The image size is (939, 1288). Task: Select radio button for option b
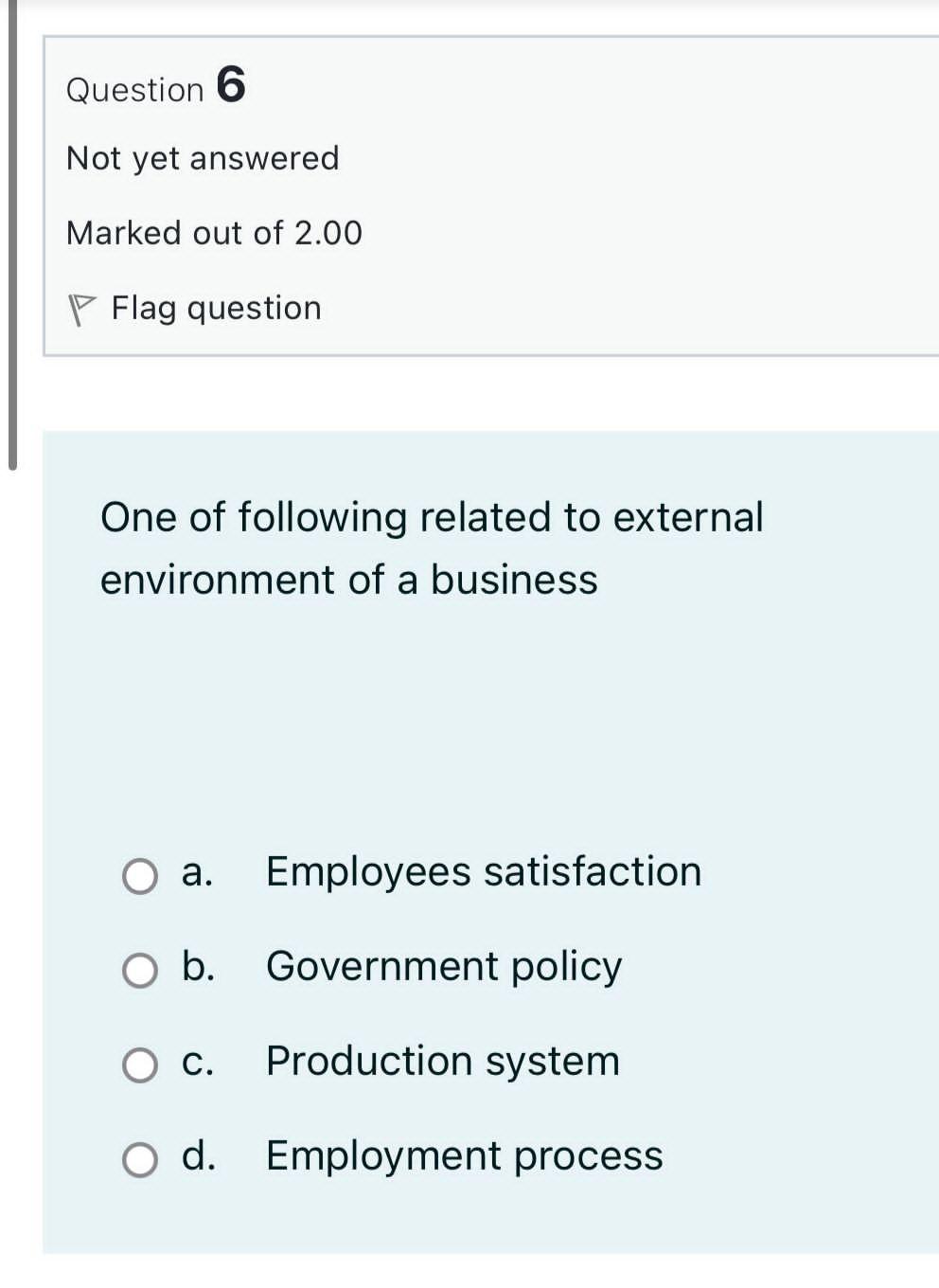click(x=139, y=970)
